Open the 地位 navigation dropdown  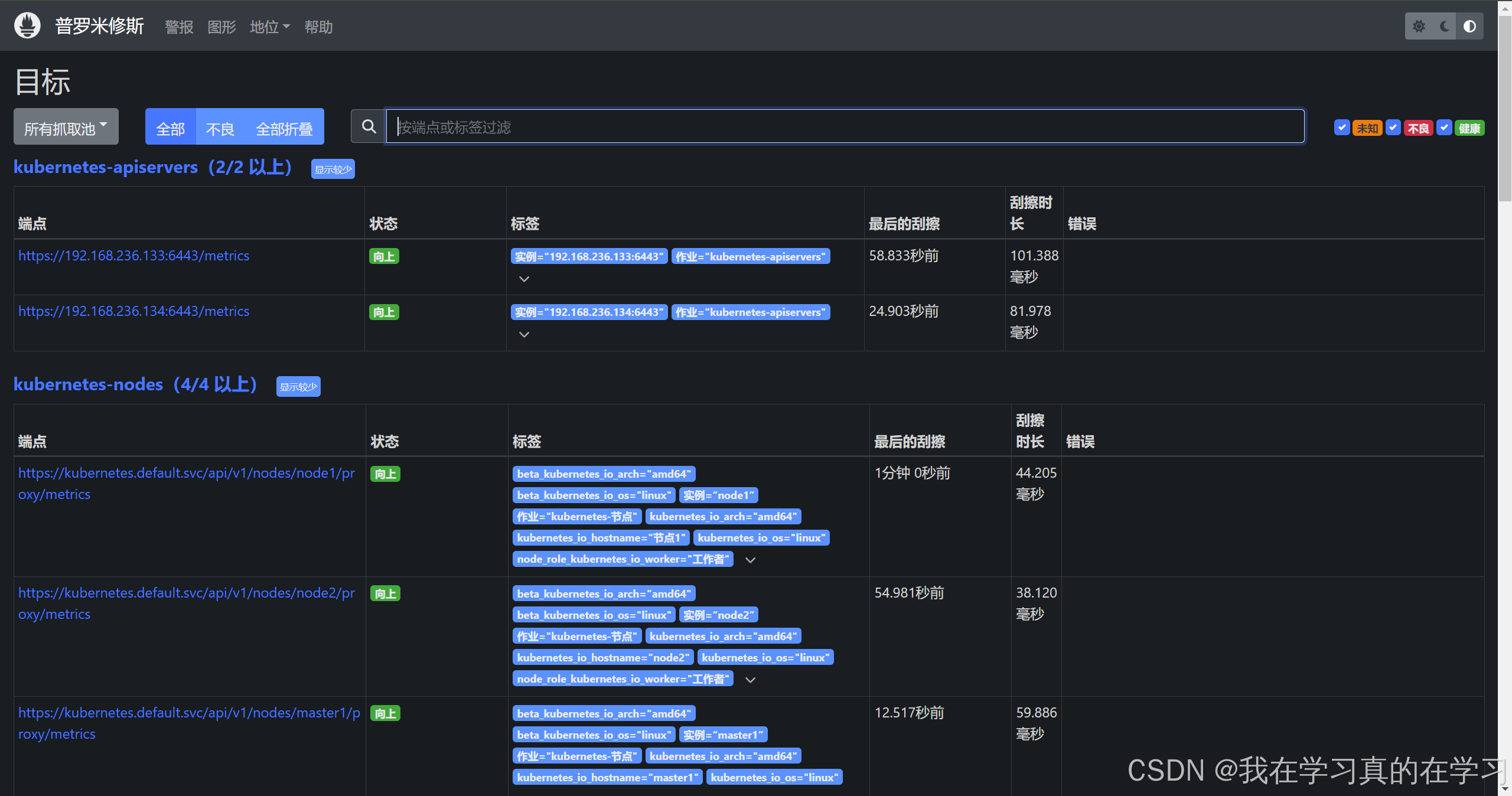270,27
